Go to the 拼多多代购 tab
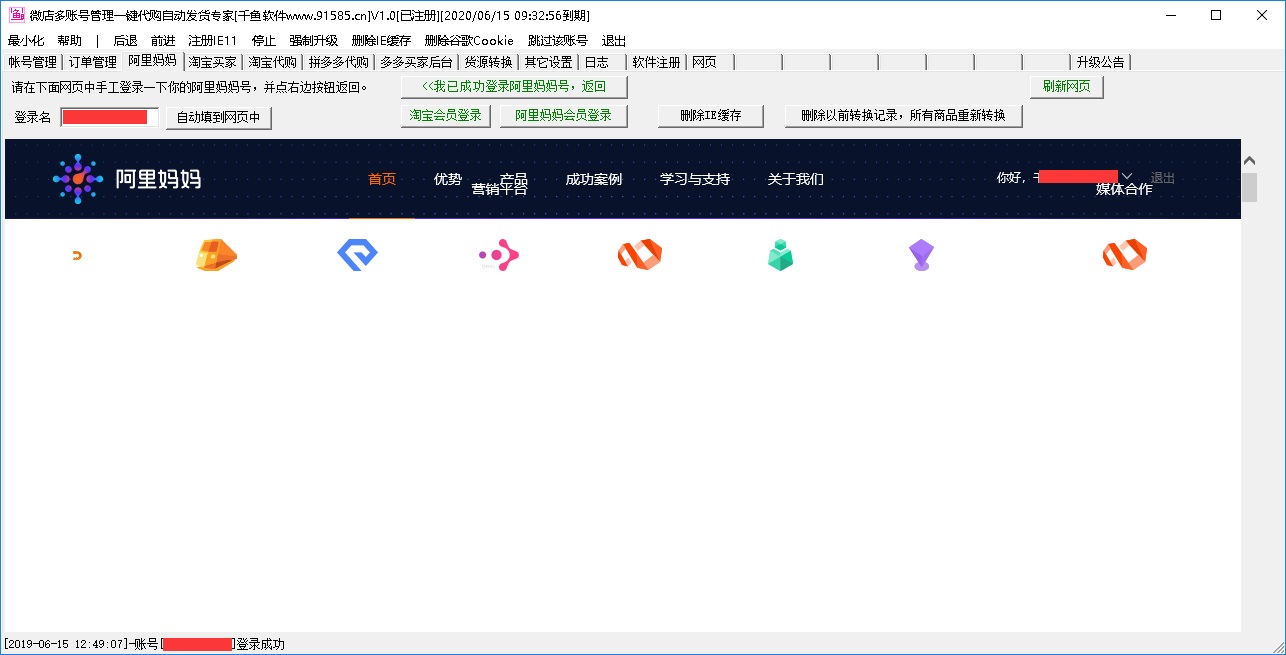 click(x=339, y=62)
